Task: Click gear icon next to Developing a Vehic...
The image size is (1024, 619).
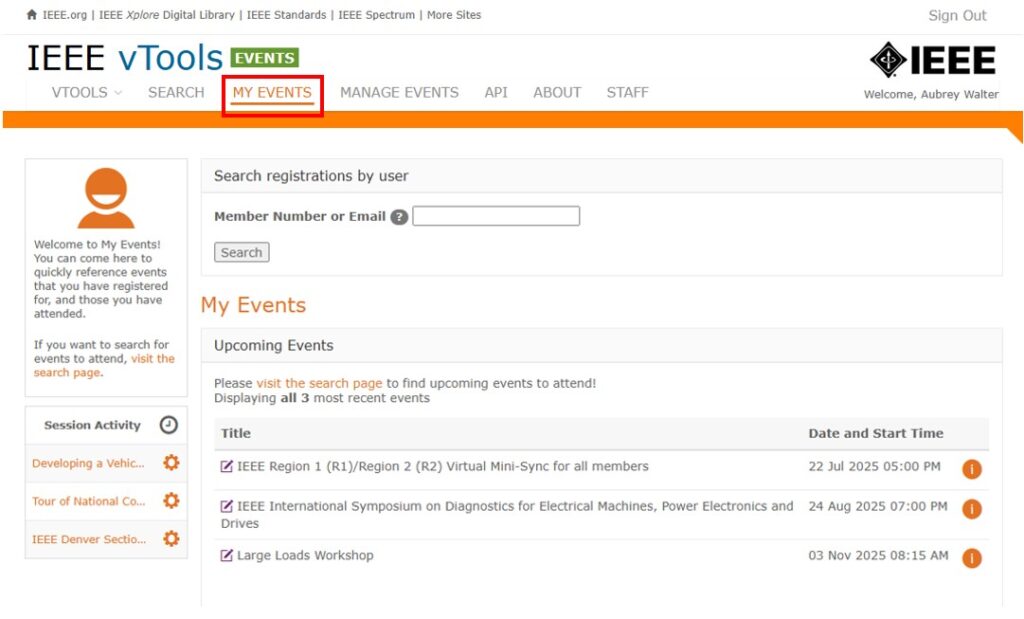Action: point(171,463)
